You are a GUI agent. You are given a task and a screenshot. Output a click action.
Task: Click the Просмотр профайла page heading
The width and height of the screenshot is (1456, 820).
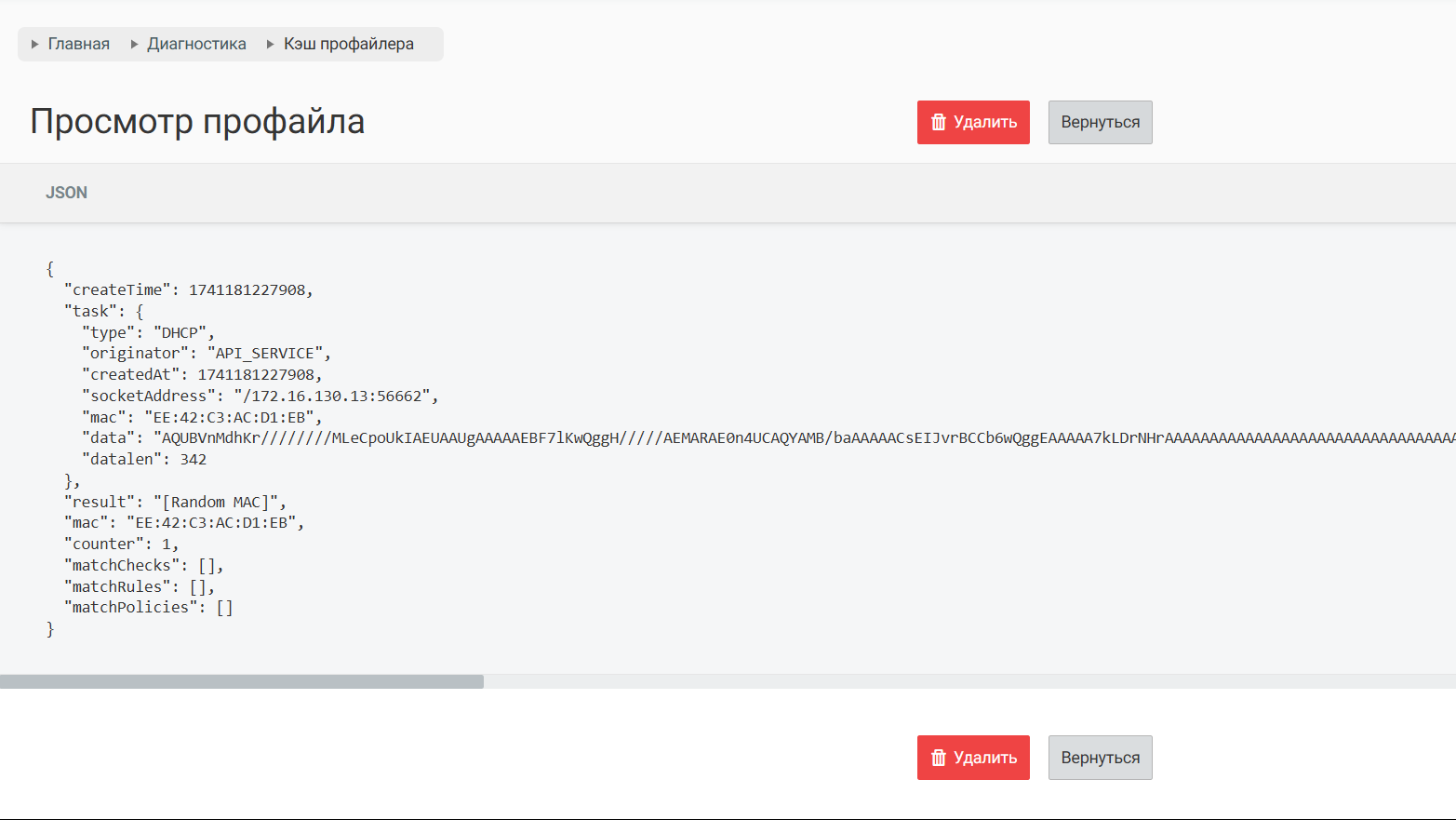click(x=197, y=122)
